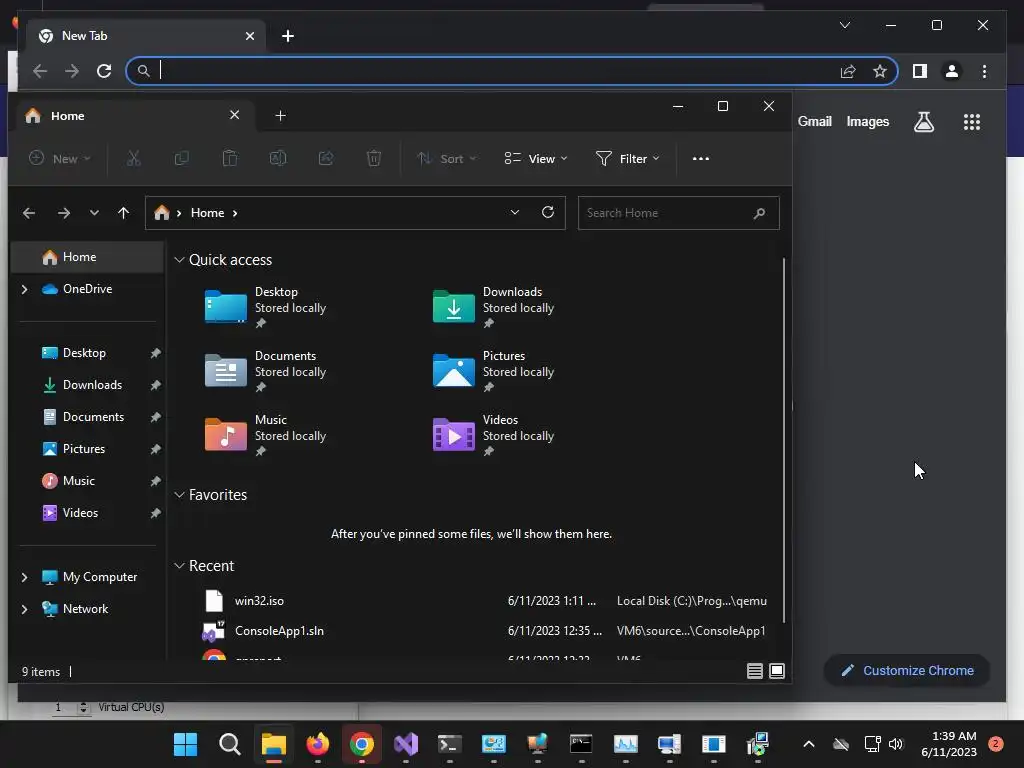
Task: Open the Filter dropdown
Action: pyautogui.click(x=628, y=159)
